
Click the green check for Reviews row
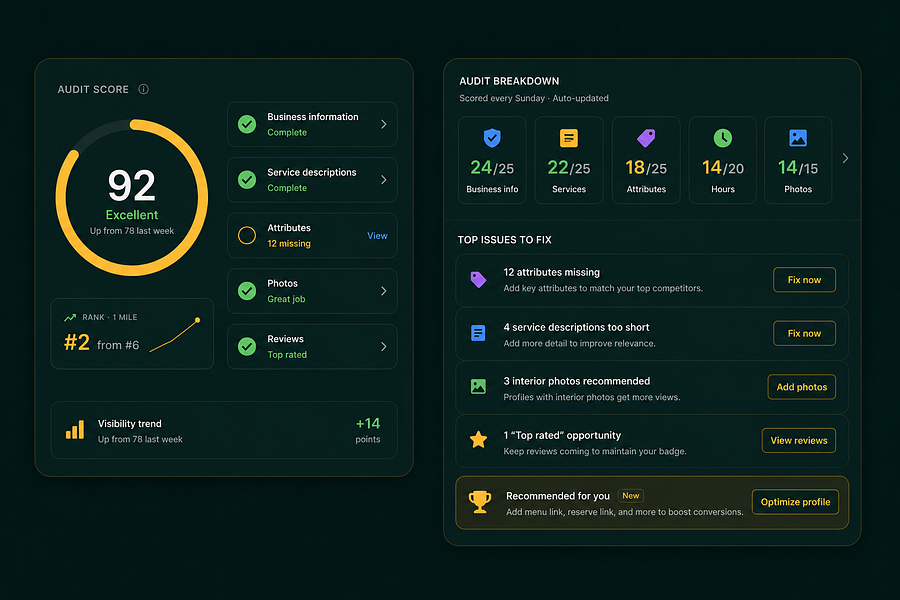pos(247,347)
